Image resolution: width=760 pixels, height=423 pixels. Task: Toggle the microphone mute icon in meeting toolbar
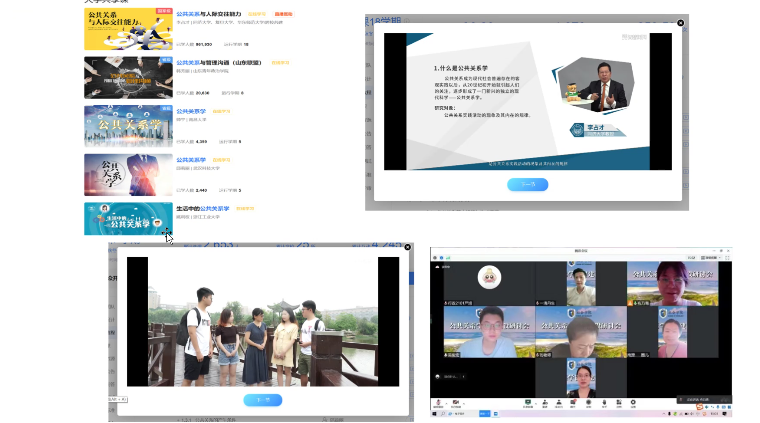(x=438, y=402)
